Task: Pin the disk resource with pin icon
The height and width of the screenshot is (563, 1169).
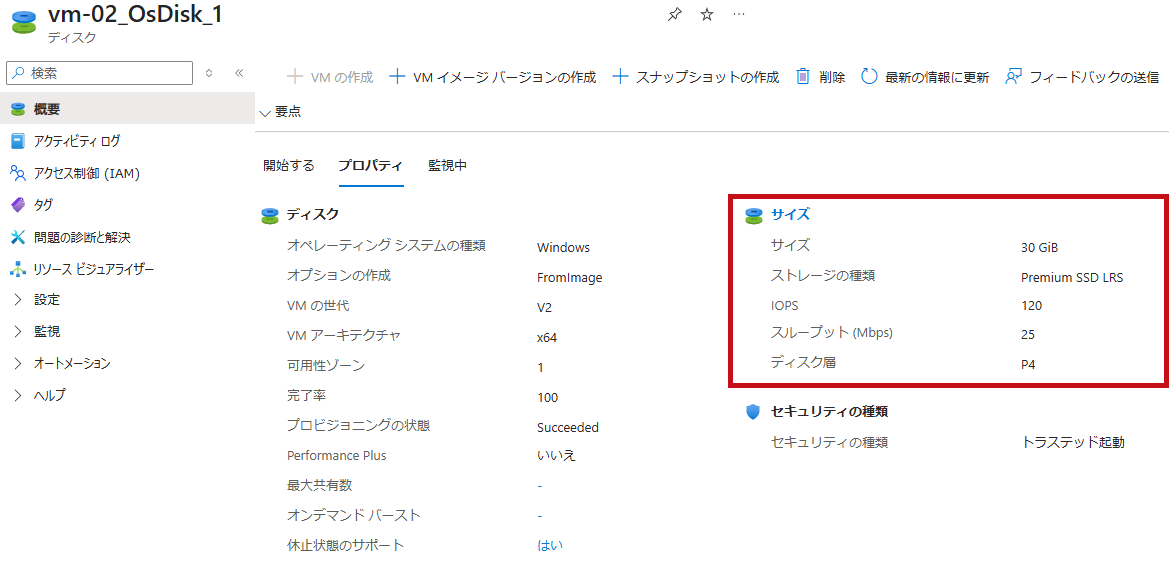Action: pos(673,15)
